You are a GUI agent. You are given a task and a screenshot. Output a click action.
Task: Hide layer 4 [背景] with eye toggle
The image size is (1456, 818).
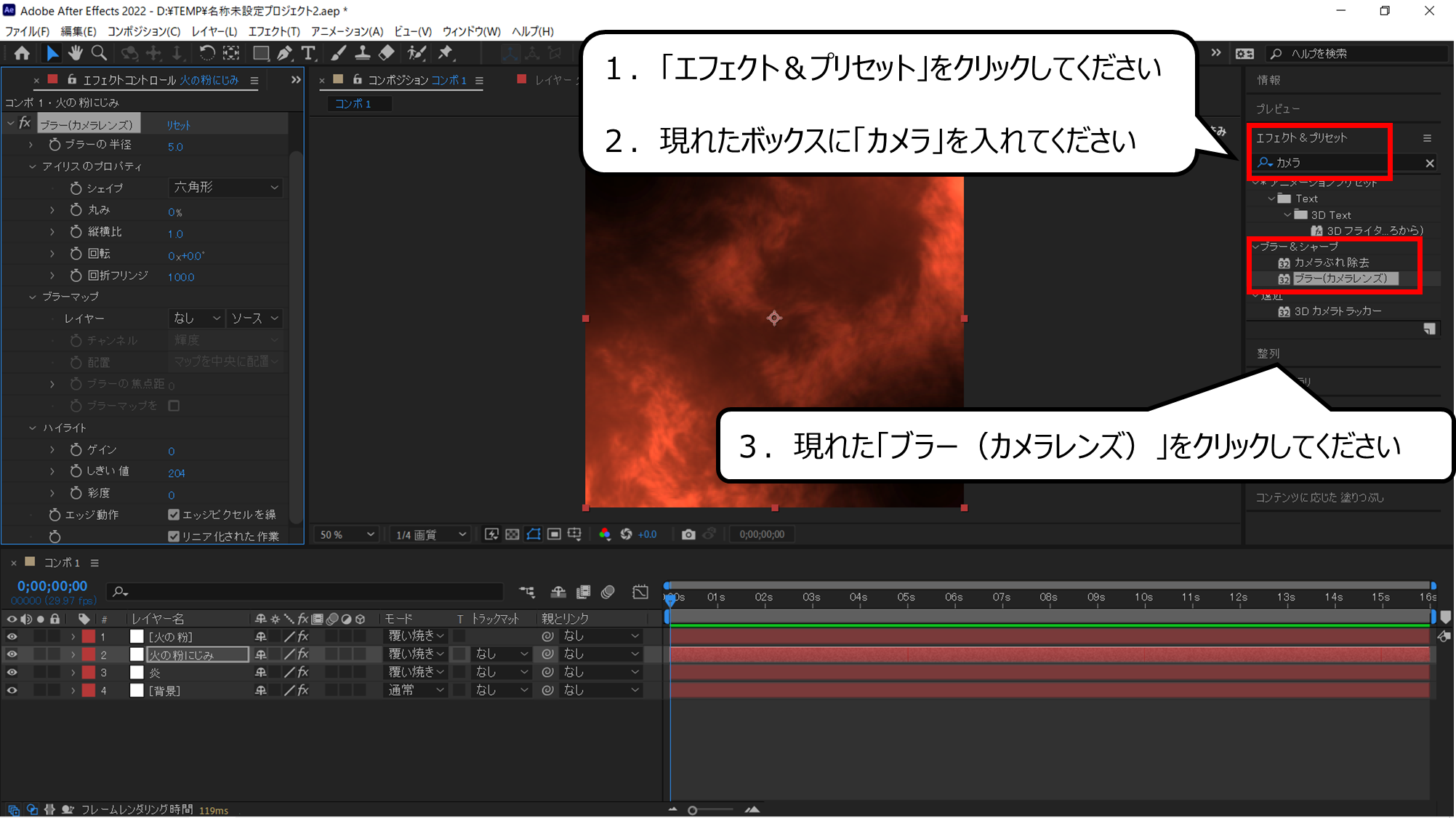coord(12,691)
